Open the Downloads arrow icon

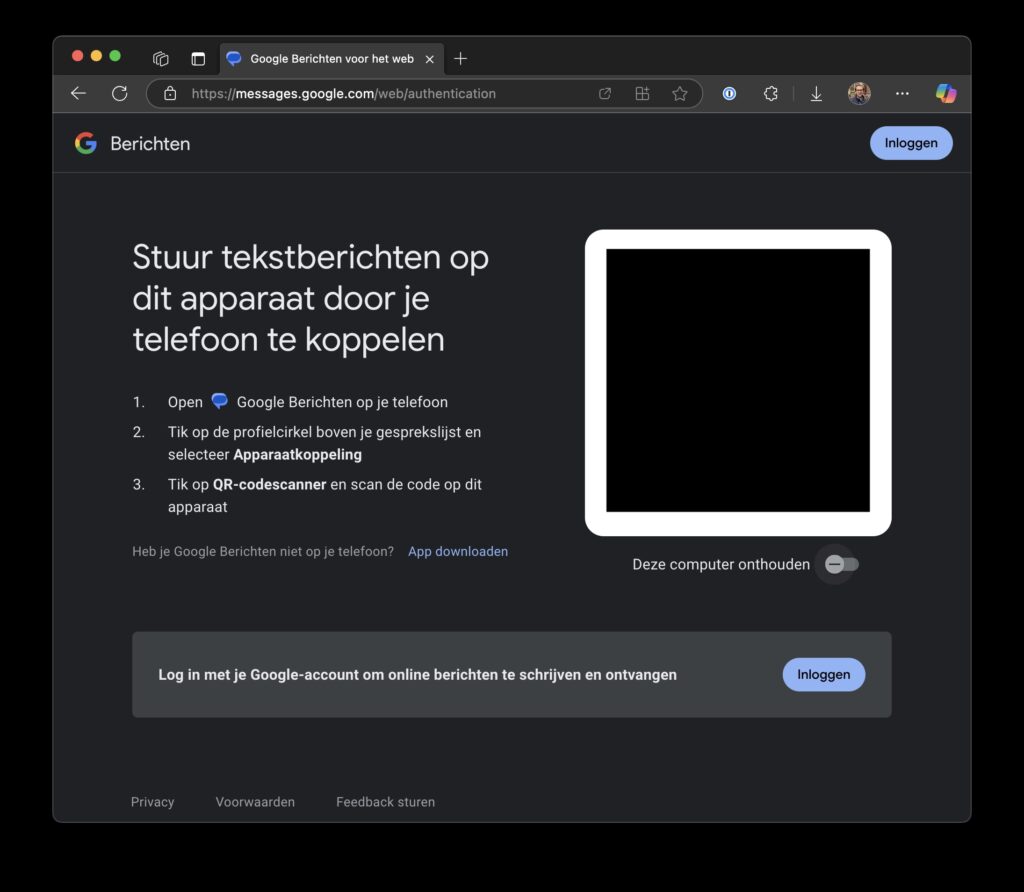816,94
